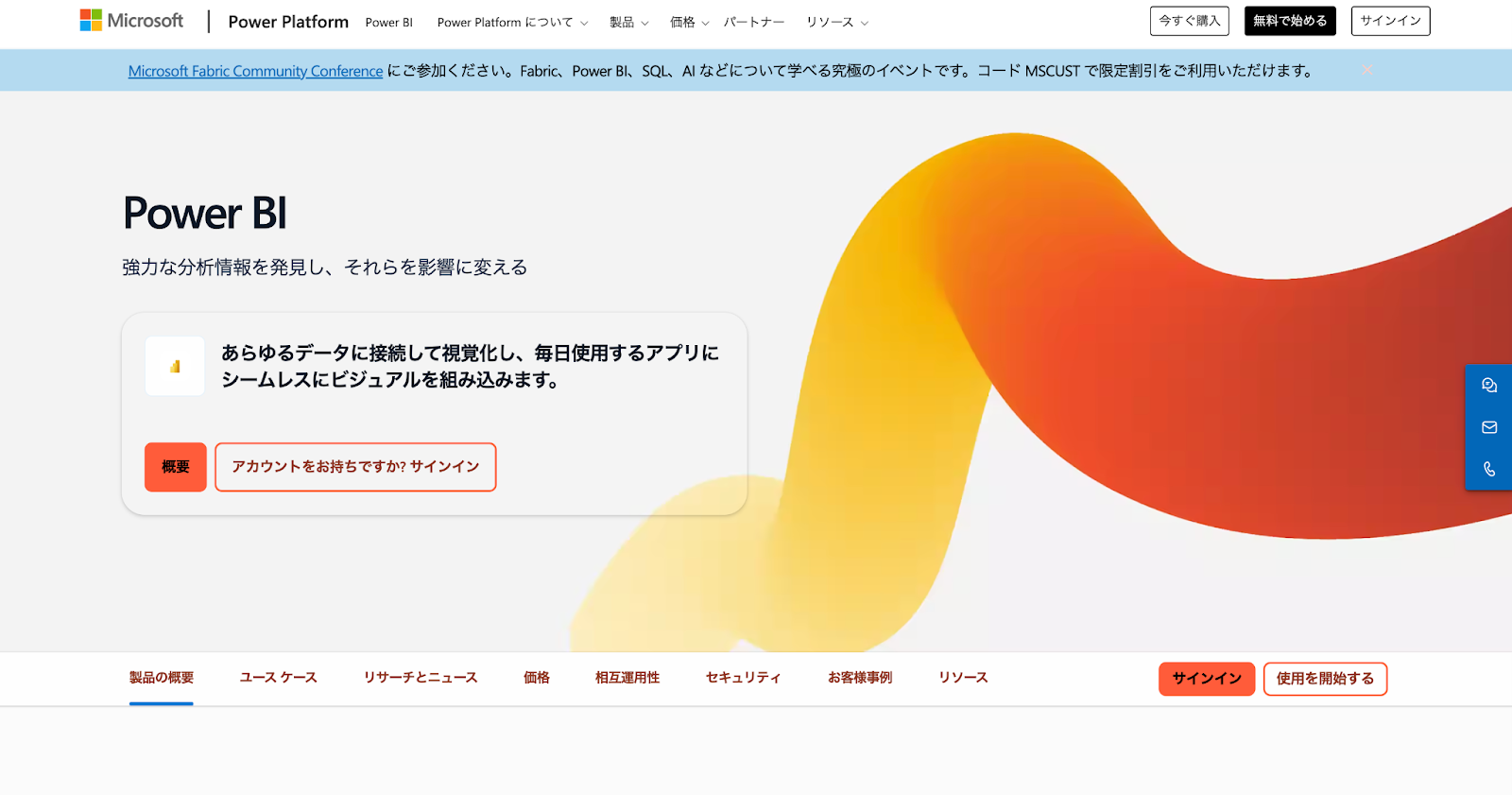Click the 使用を開始する button
The height and width of the screenshot is (795, 1512).
1325,679
